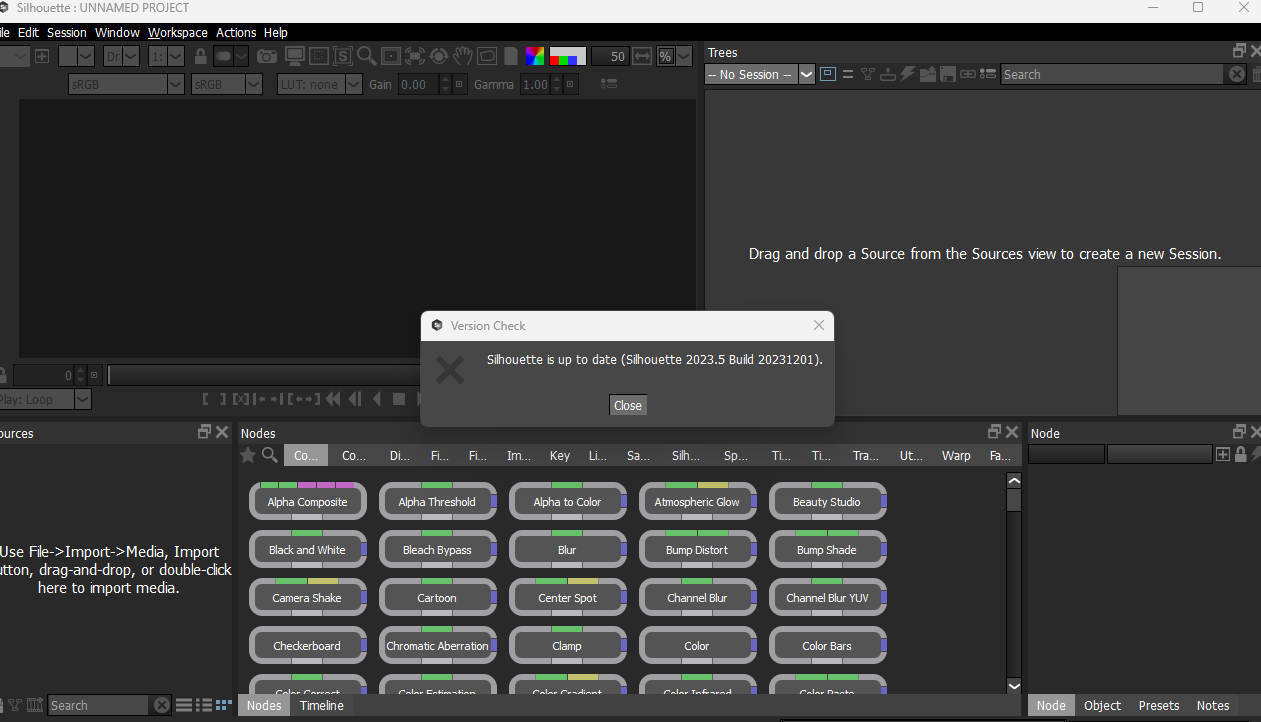
Task: Clear the Trees search field with X icon
Action: click(1237, 74)
